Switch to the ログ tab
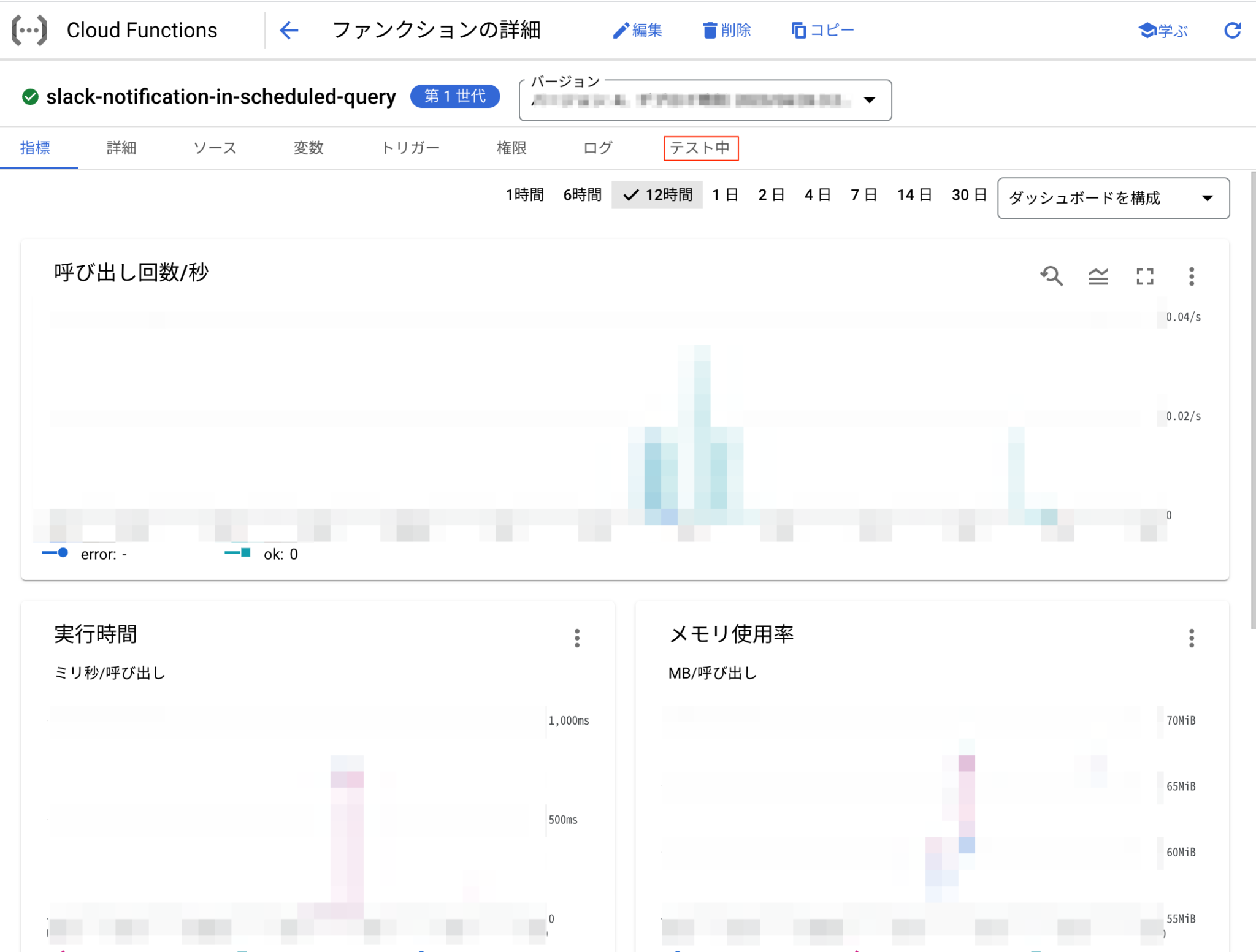The width and height of the screenshot is (1256, 952). 597,148
